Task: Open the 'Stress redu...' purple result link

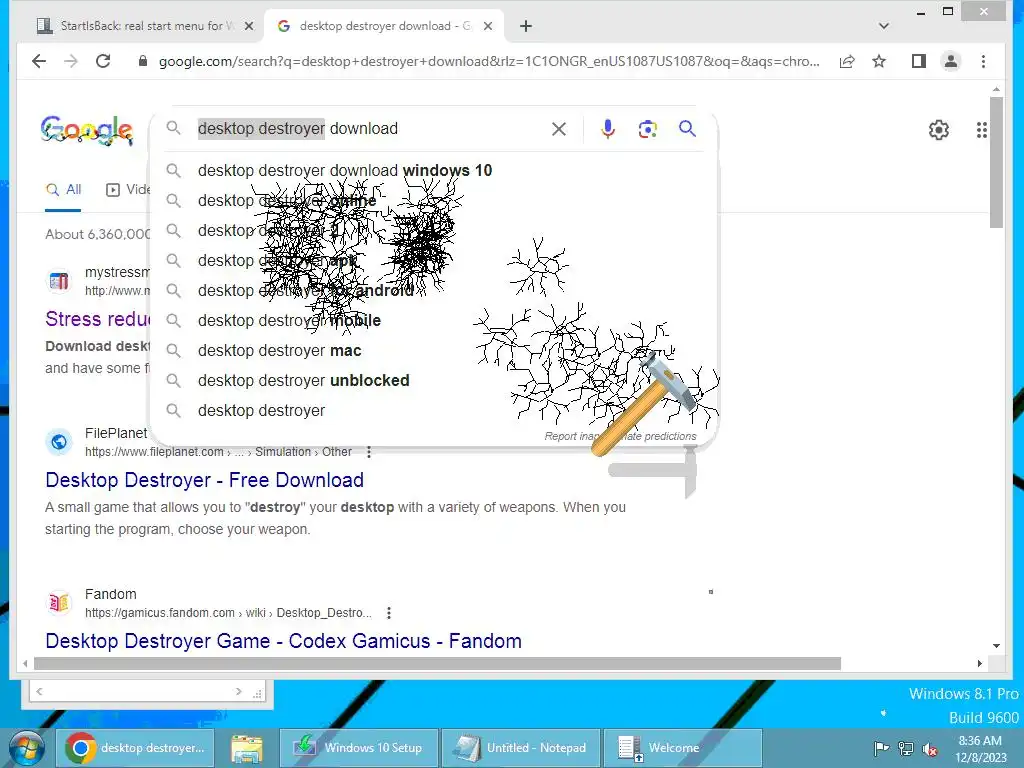Action: pyautogui.click(x=97, y=319)
